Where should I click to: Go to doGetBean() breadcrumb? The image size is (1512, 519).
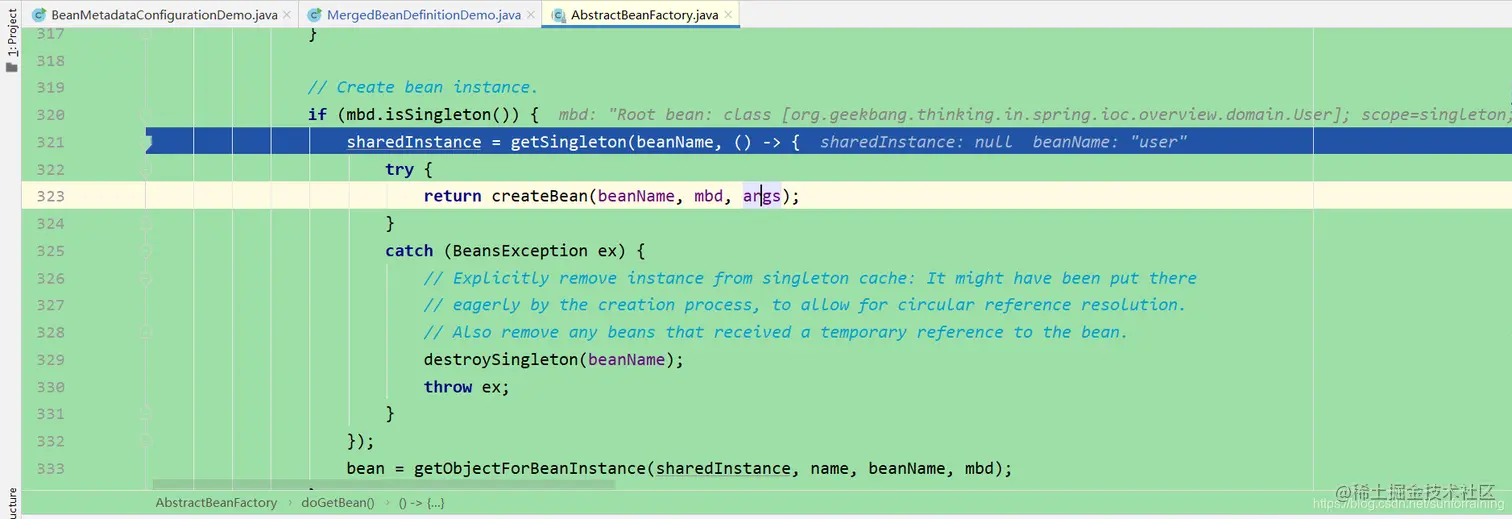pyautogui.click(x=338, y=503)
